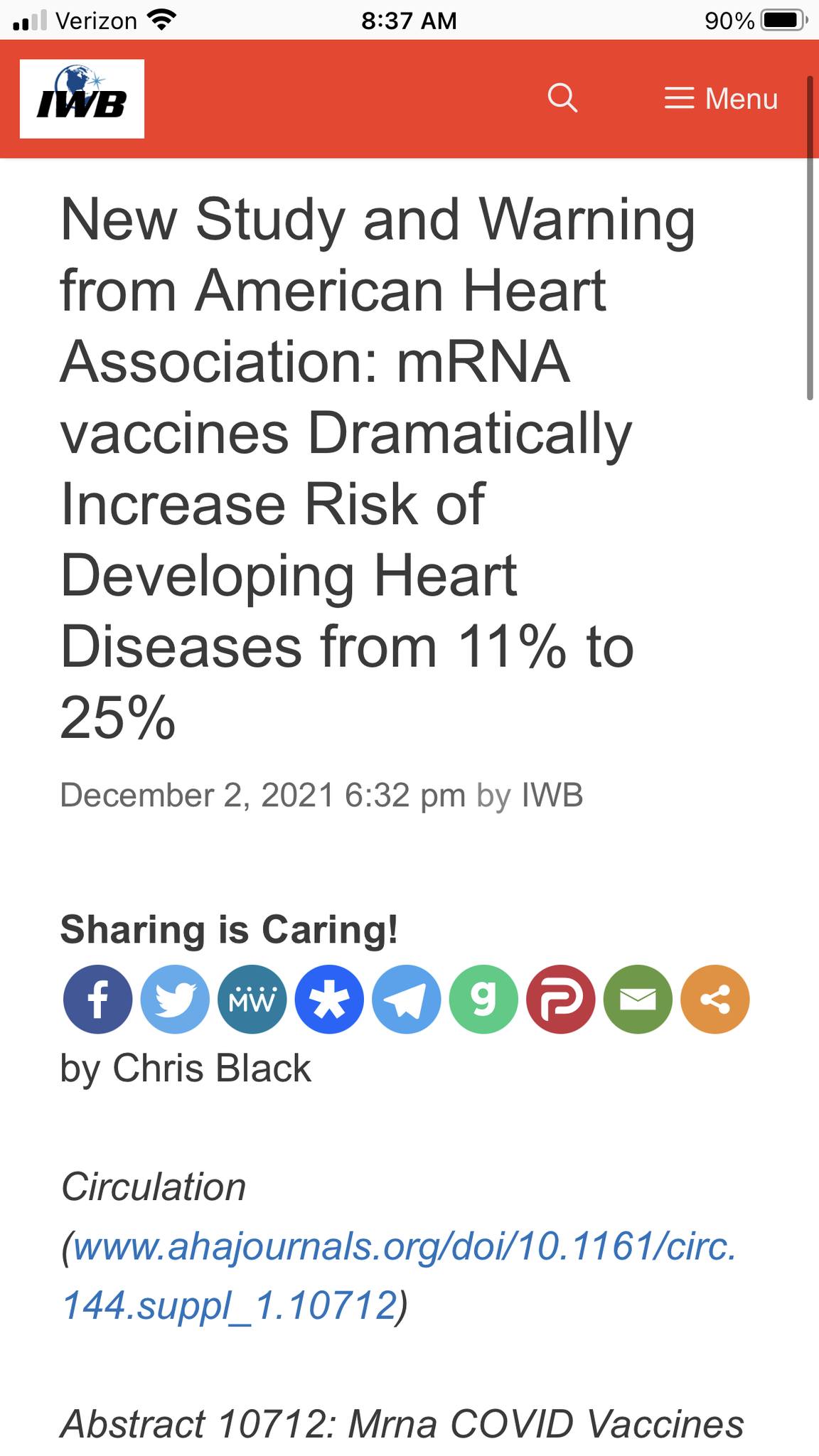Share article on Twitter
Viewport: 819px width, 1456px height.
(x=175, y=999)
